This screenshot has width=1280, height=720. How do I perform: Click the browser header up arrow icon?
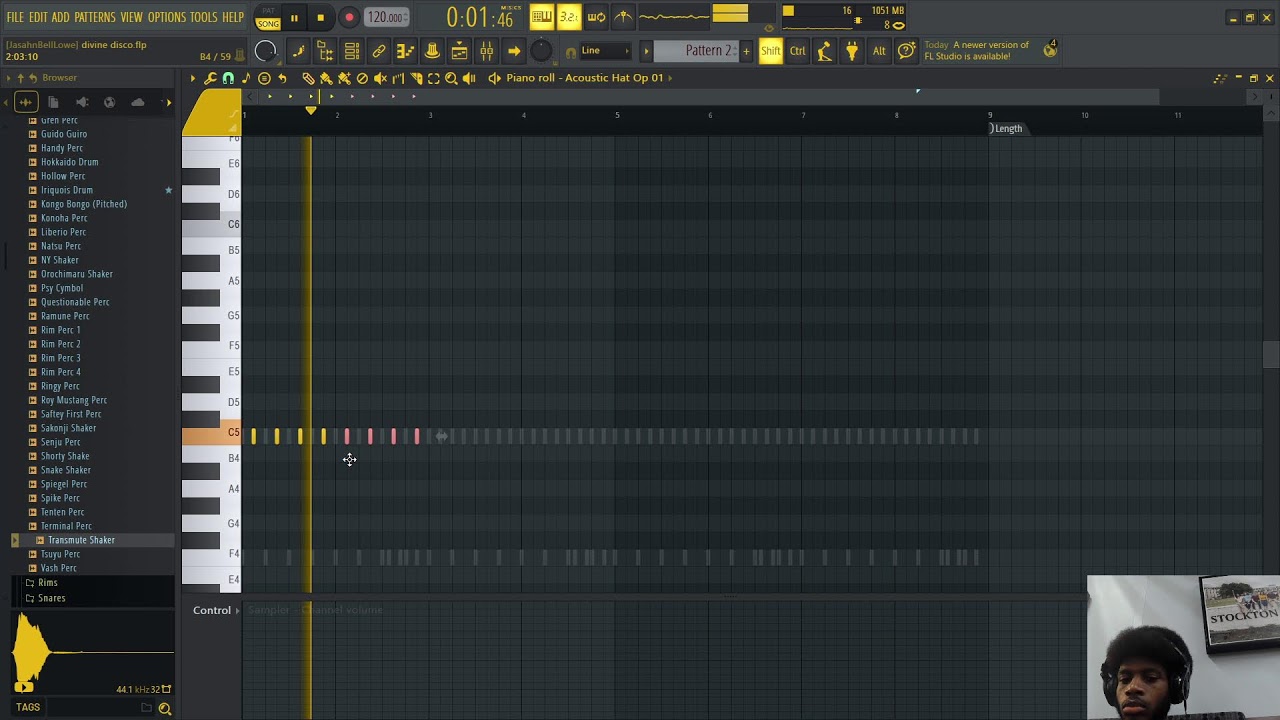(x=19, y=78)
